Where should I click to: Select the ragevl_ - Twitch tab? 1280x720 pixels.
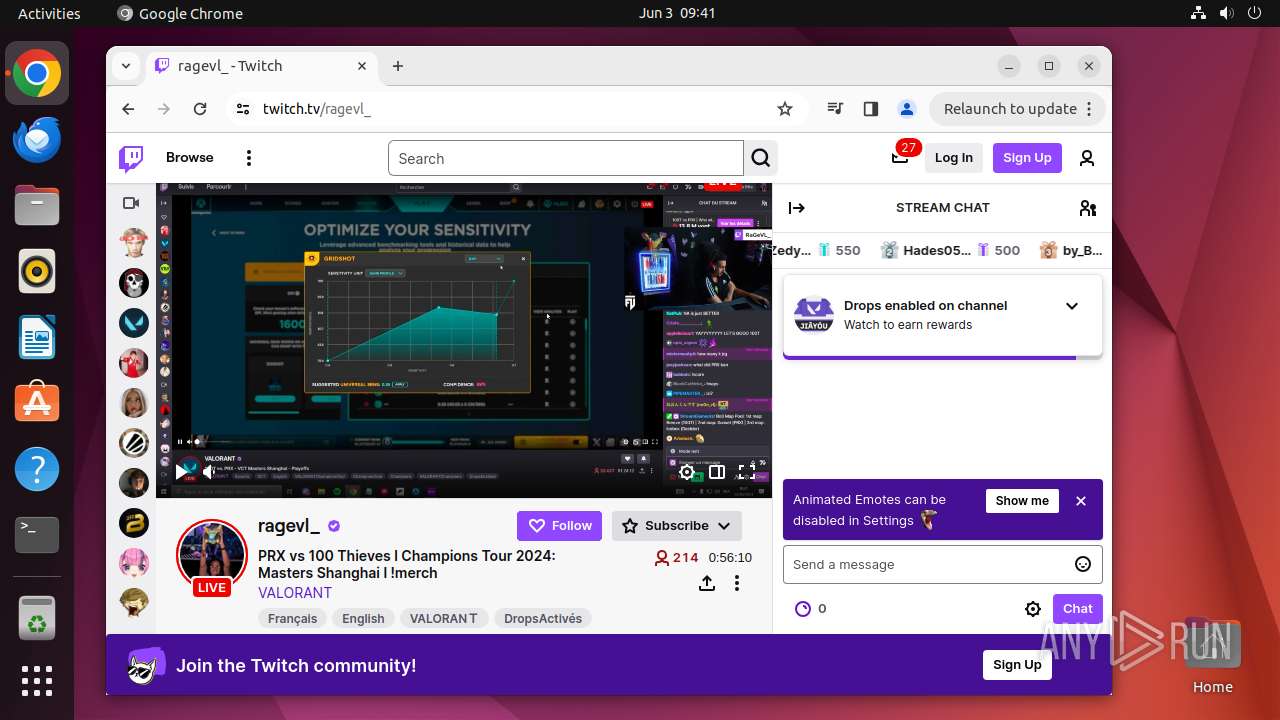coord(262,66)
